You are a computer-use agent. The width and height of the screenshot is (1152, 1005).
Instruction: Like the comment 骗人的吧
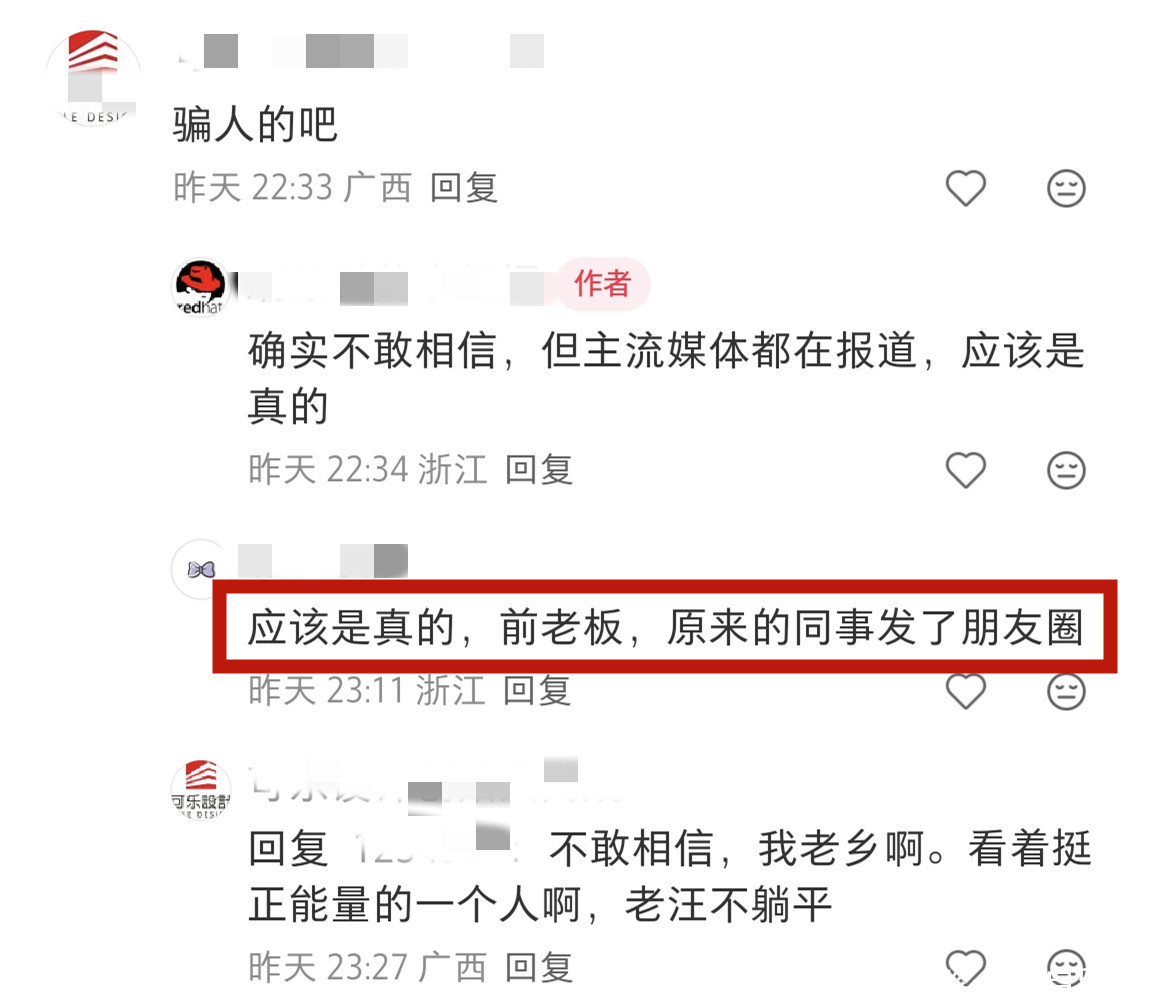(965, 188)
